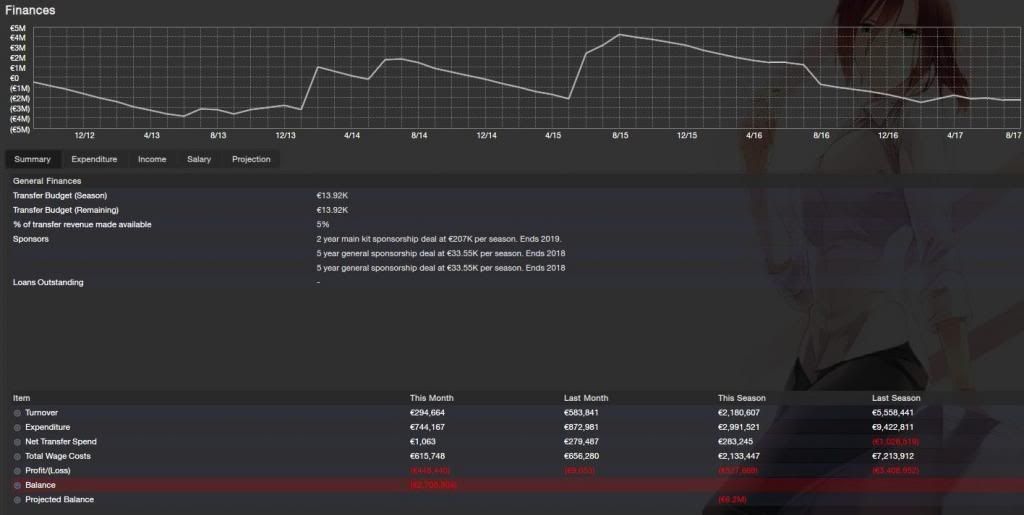Image resolution: width=1024 pixels, height=515 pixels.
Task: Toggle the Profit/(Loss) row bullet
Action: 18,471
